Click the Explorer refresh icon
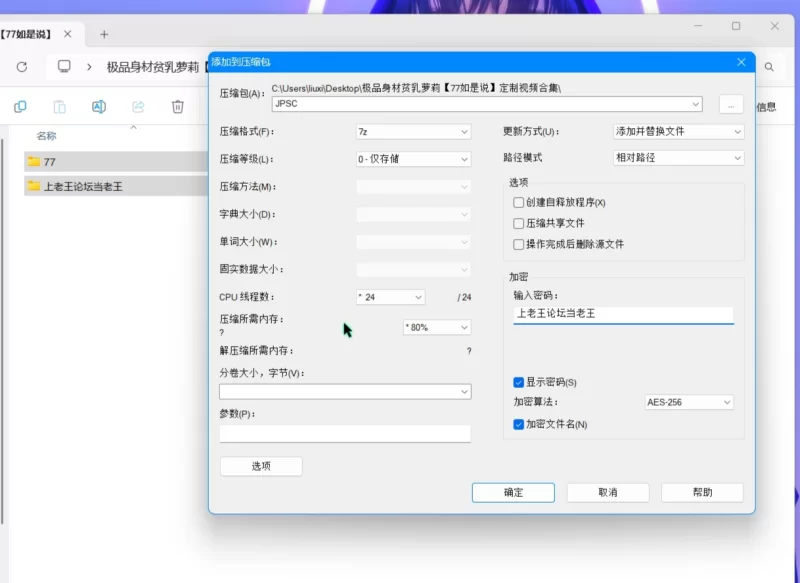Screen dimensions: 800x583 [x=21, y=67]
